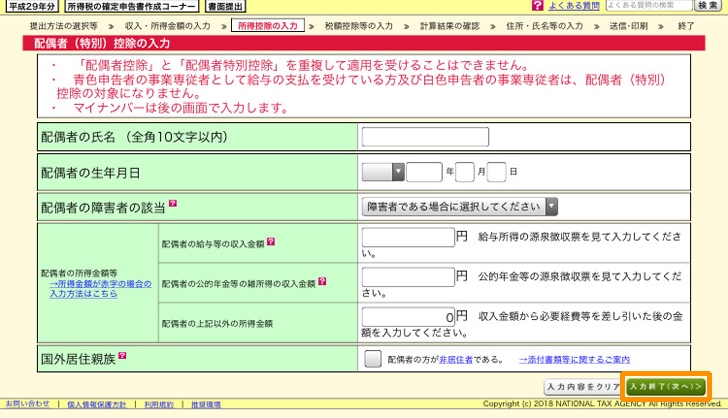This screenshot has width=728, height=418.
Task: Go to 終了 step
Action: (686, 26)
